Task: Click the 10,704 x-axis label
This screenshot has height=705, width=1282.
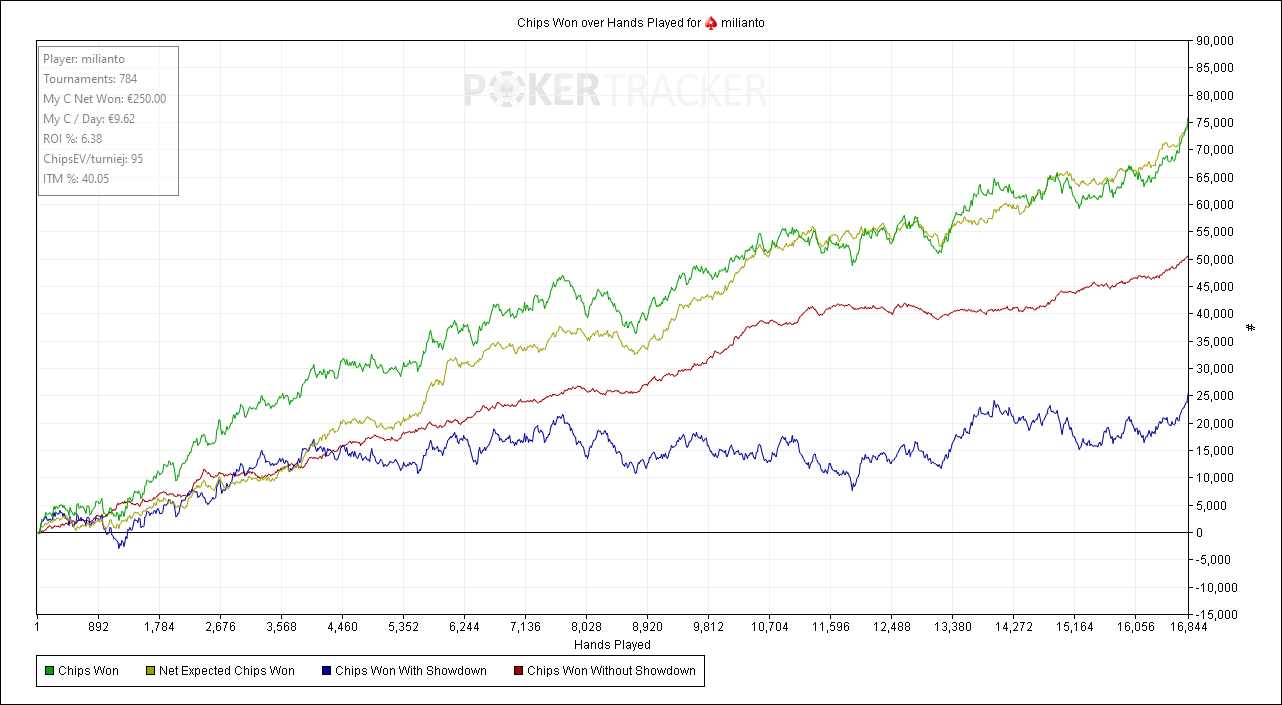Action: pos(769,628)
